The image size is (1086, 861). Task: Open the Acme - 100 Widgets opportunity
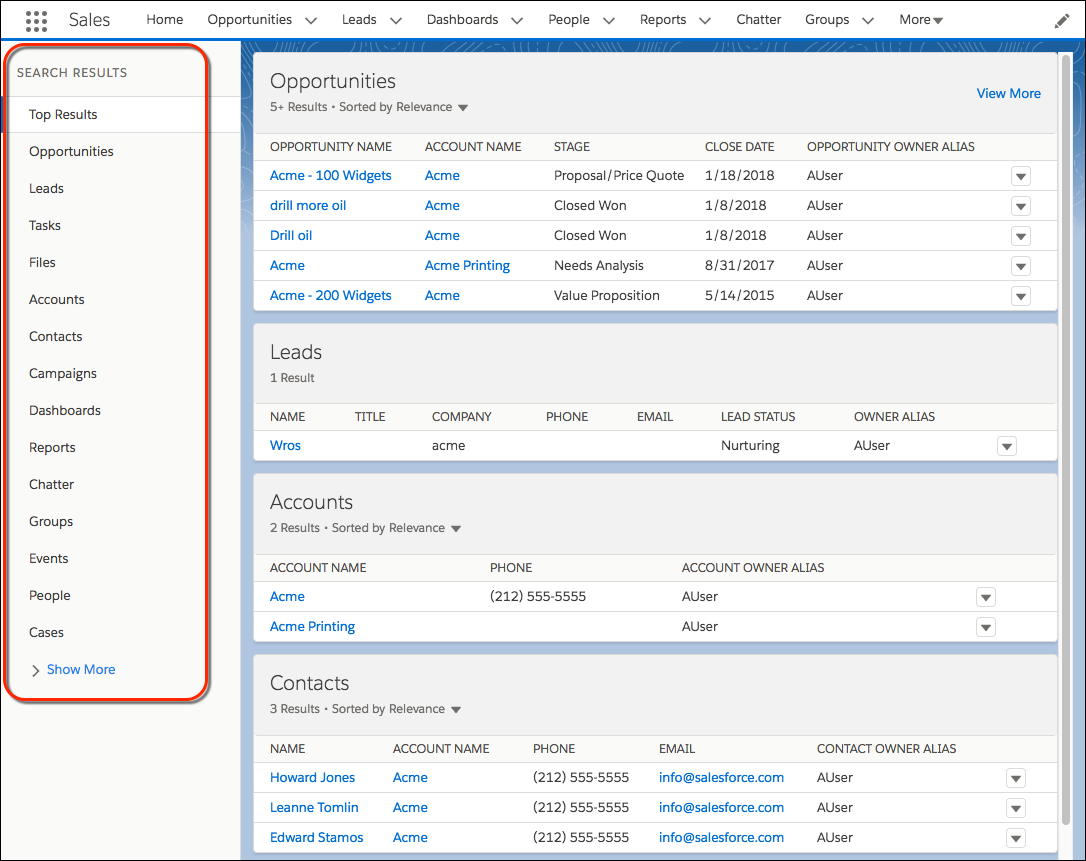pyautogui.click(x=330, y=176)
